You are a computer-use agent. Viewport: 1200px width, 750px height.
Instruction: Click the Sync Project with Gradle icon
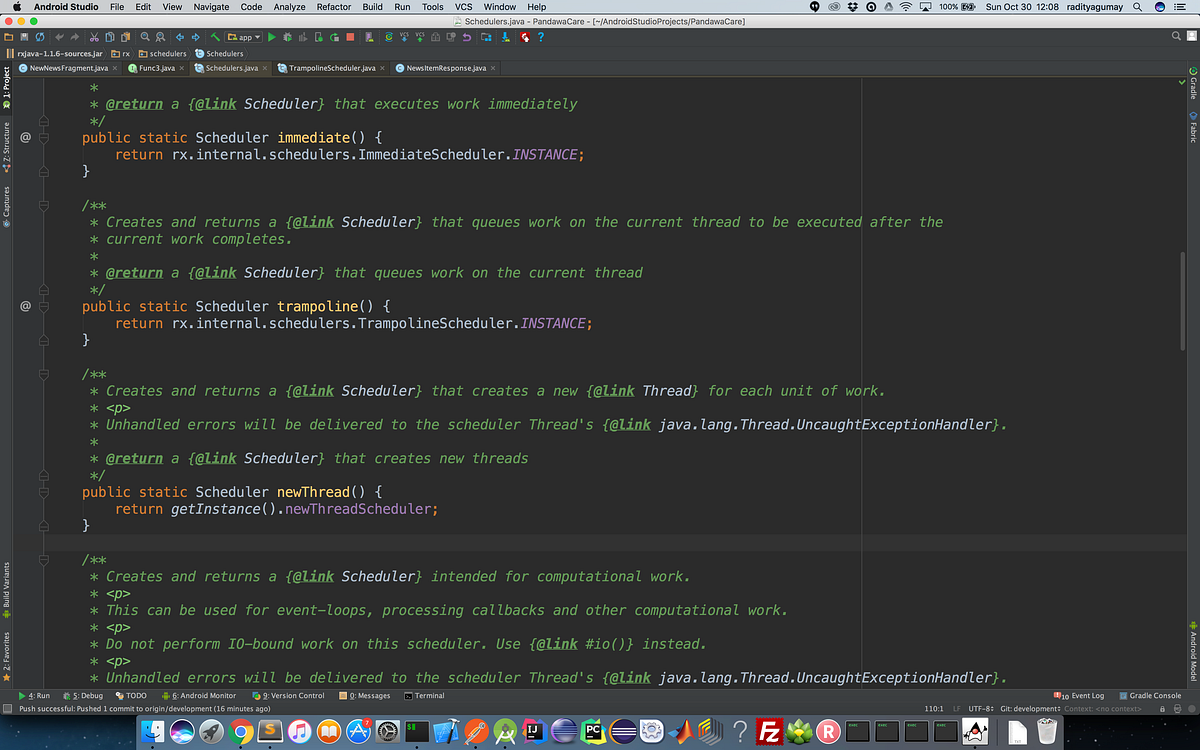389,37
